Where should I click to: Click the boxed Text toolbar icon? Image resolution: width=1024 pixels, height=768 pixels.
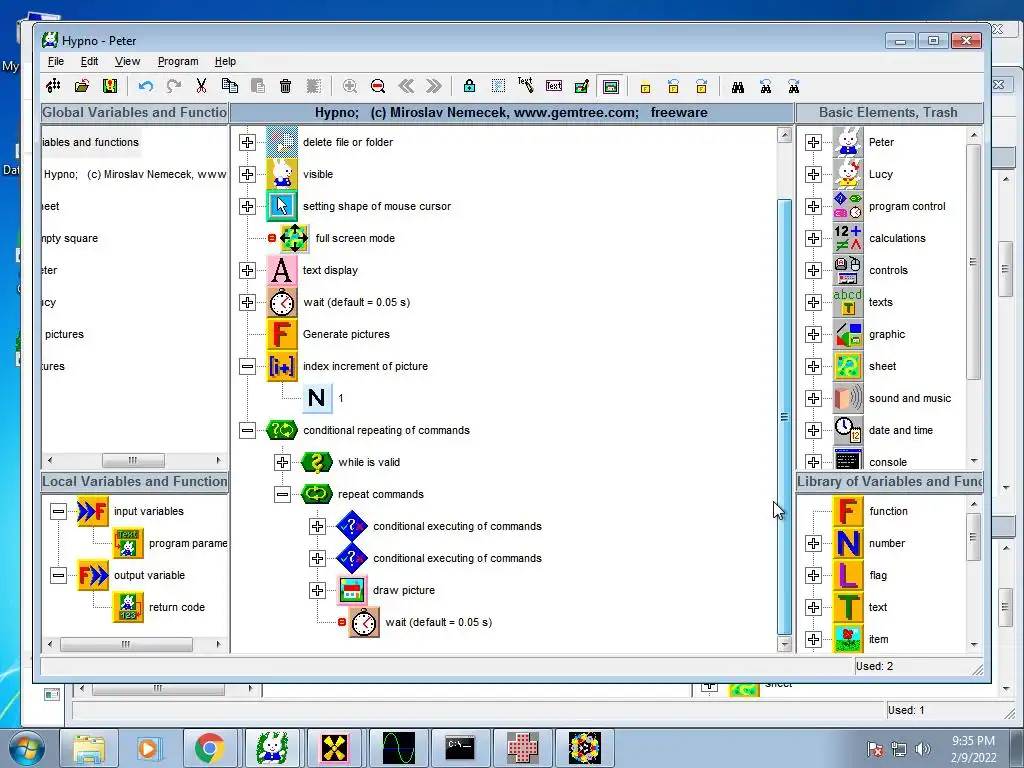click(x=554, y=86)
